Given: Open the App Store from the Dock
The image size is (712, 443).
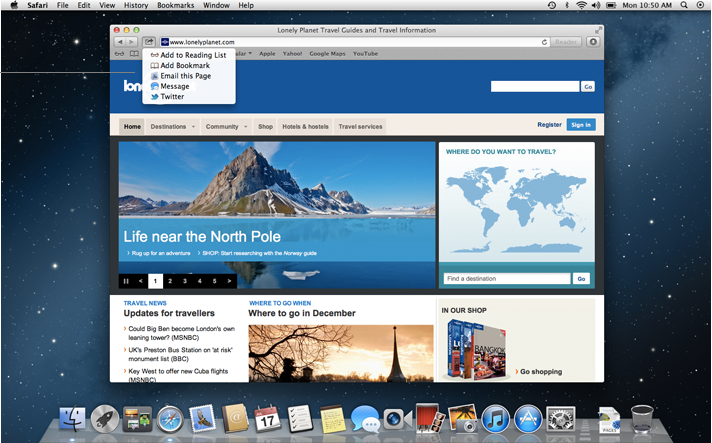Looking at the screenshot, I should 527,418.
